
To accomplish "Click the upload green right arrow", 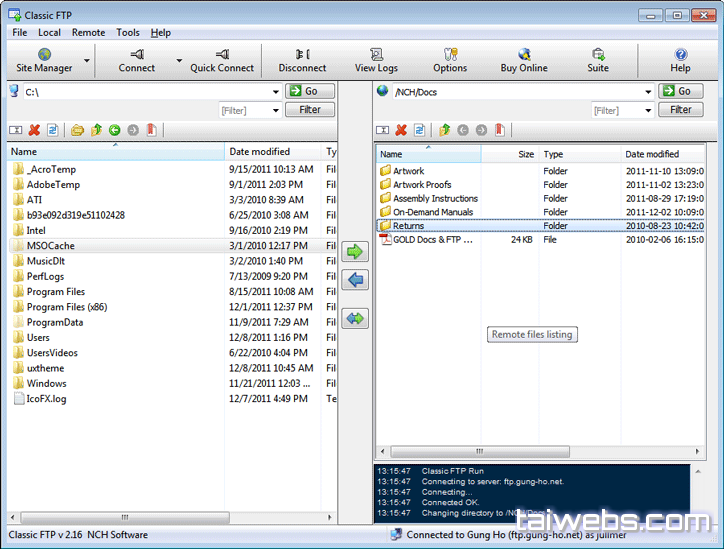I will pyautogui.click(x=355, y=251).
